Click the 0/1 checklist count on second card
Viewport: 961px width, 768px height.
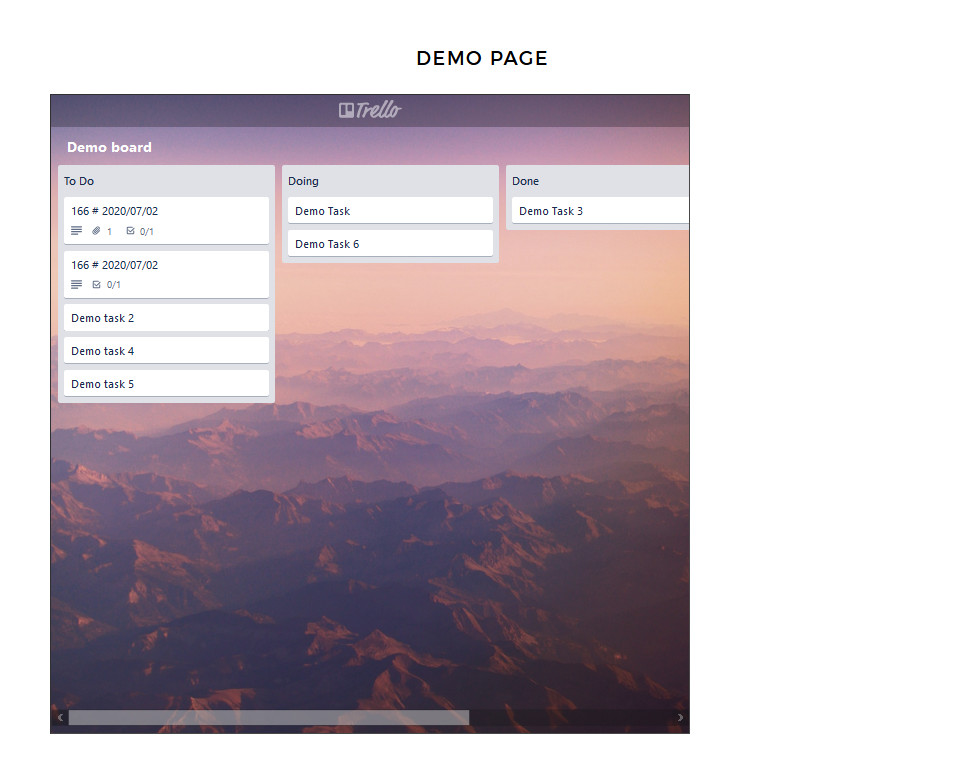[113, 285]
